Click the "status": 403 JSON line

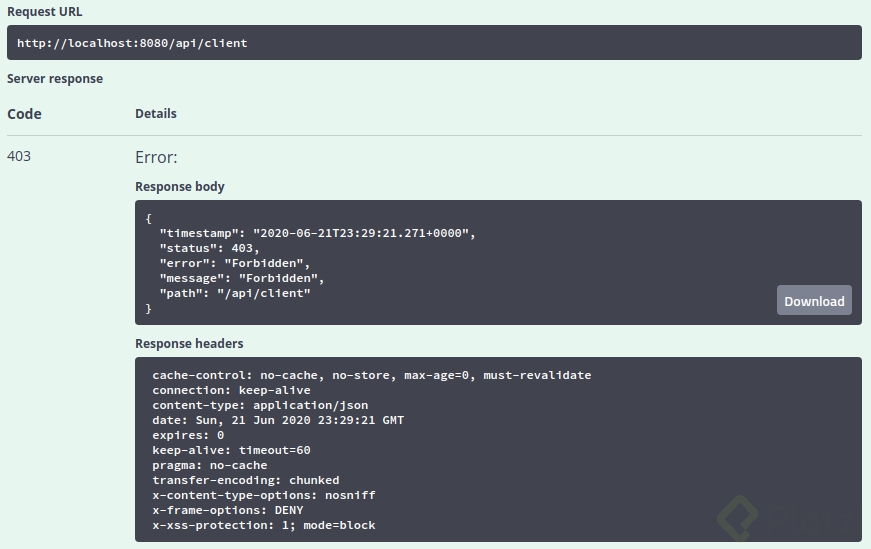(x=209, y=248)
